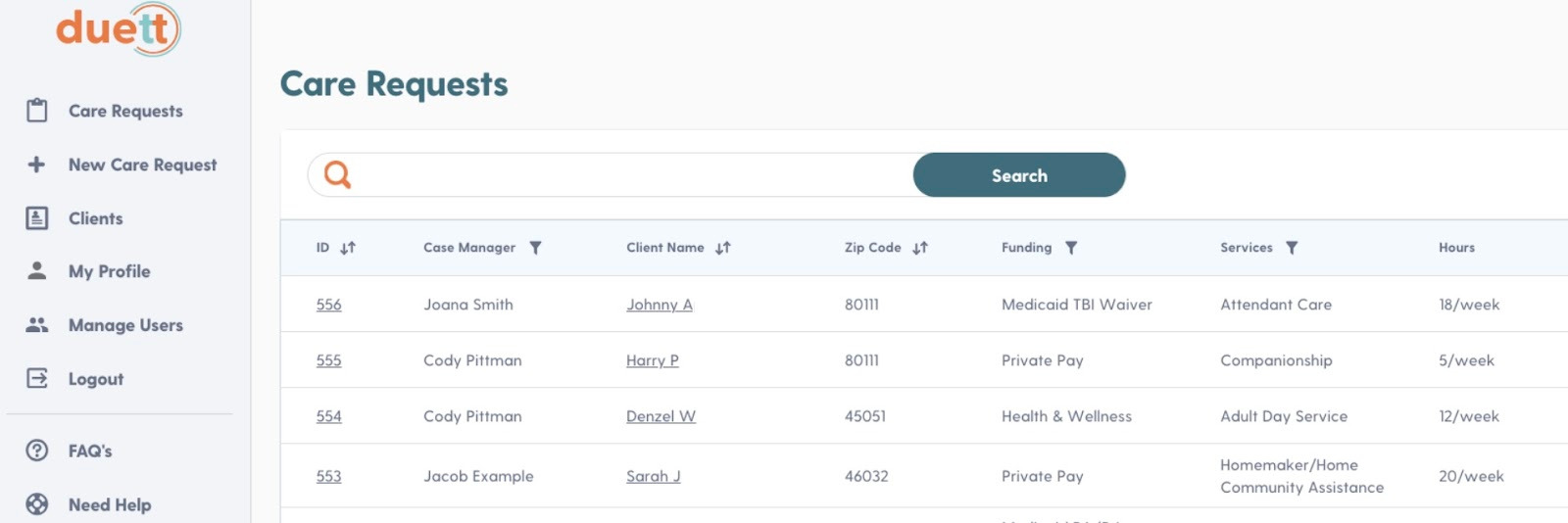Click the Need Help lifebuoy icon
Viewport: 1568px width, 523px height.
(x=37, y=504)
